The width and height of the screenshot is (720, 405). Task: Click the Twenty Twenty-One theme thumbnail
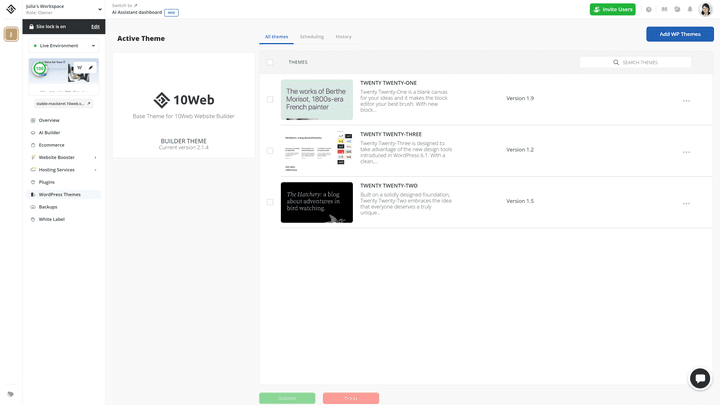(317, 100)
